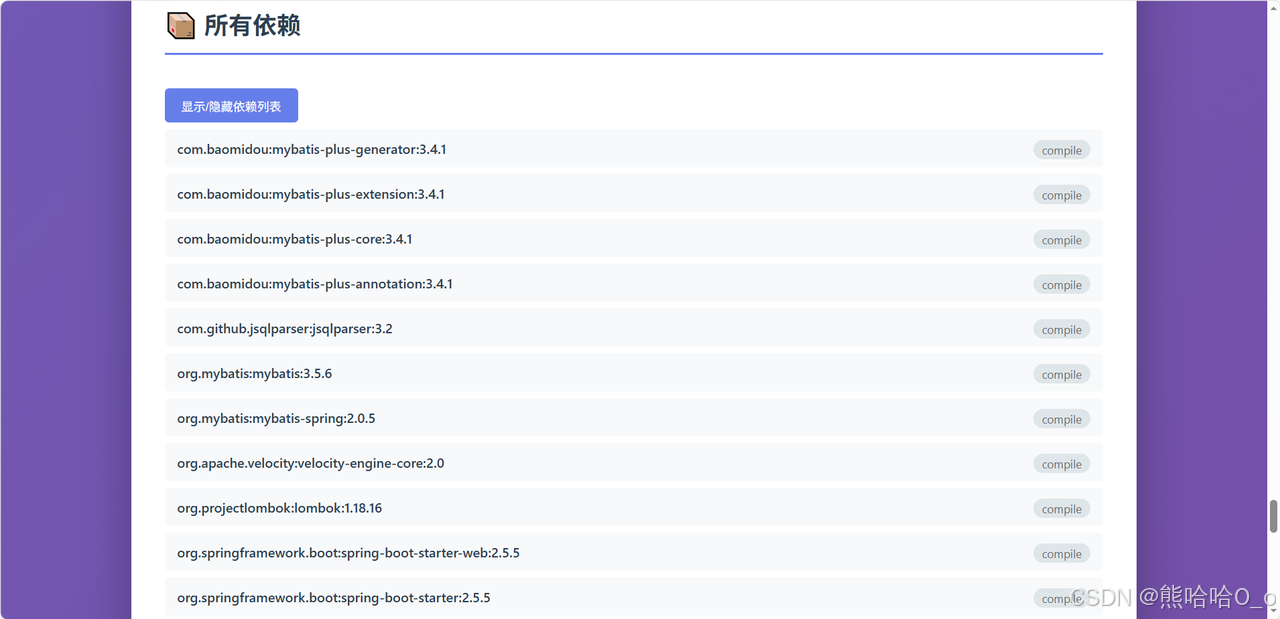Click the 显示/隐藏依赖列表 button
This screenshot has width=1280, height=619.
pyautogui.click(x=231, y=106)
